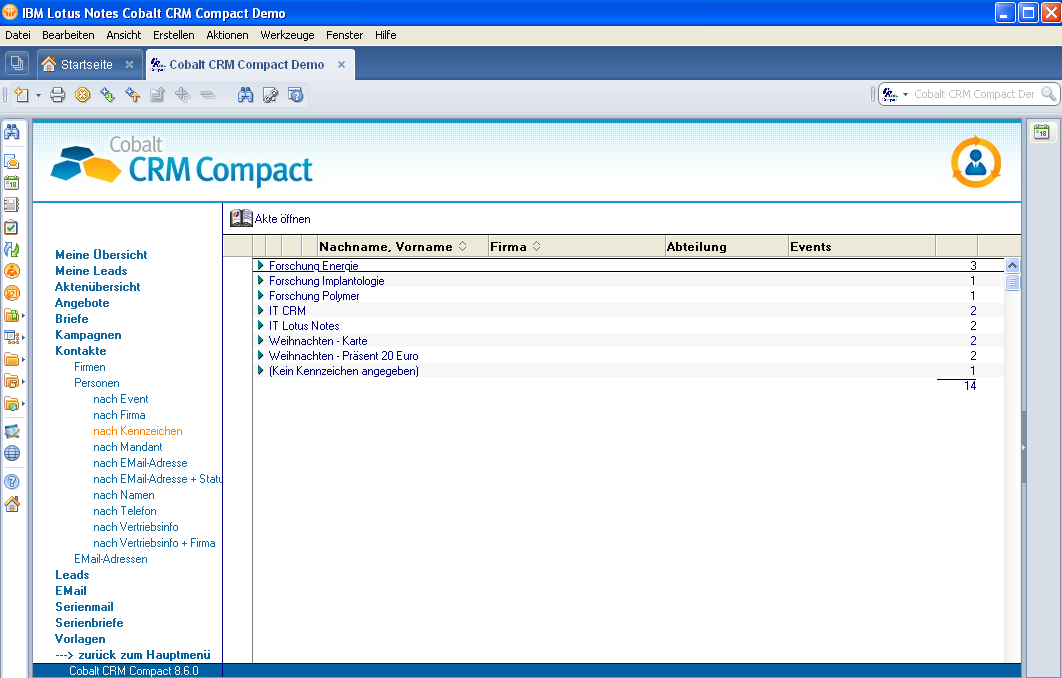Click the orange swirl icon below the person icon

pyautogui.click(x=12, y=293)
